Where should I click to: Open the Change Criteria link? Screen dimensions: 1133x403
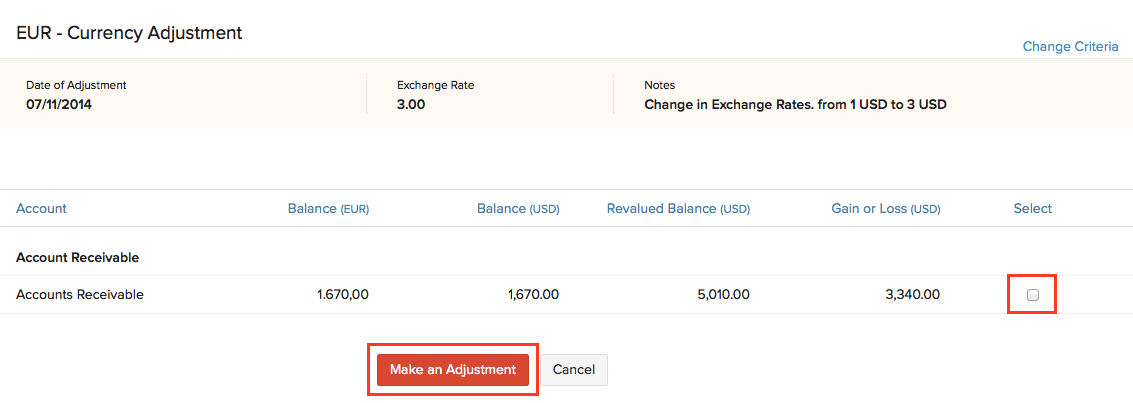coord(1070,47)
